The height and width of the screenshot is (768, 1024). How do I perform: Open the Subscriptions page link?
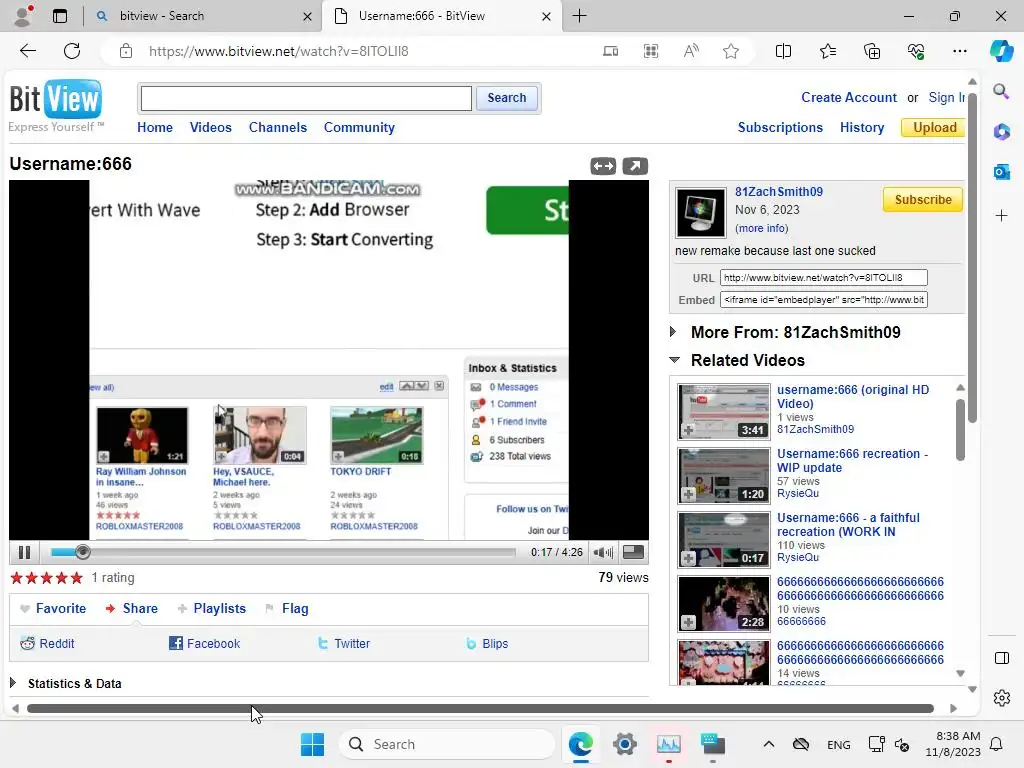(x=780, y=127)
